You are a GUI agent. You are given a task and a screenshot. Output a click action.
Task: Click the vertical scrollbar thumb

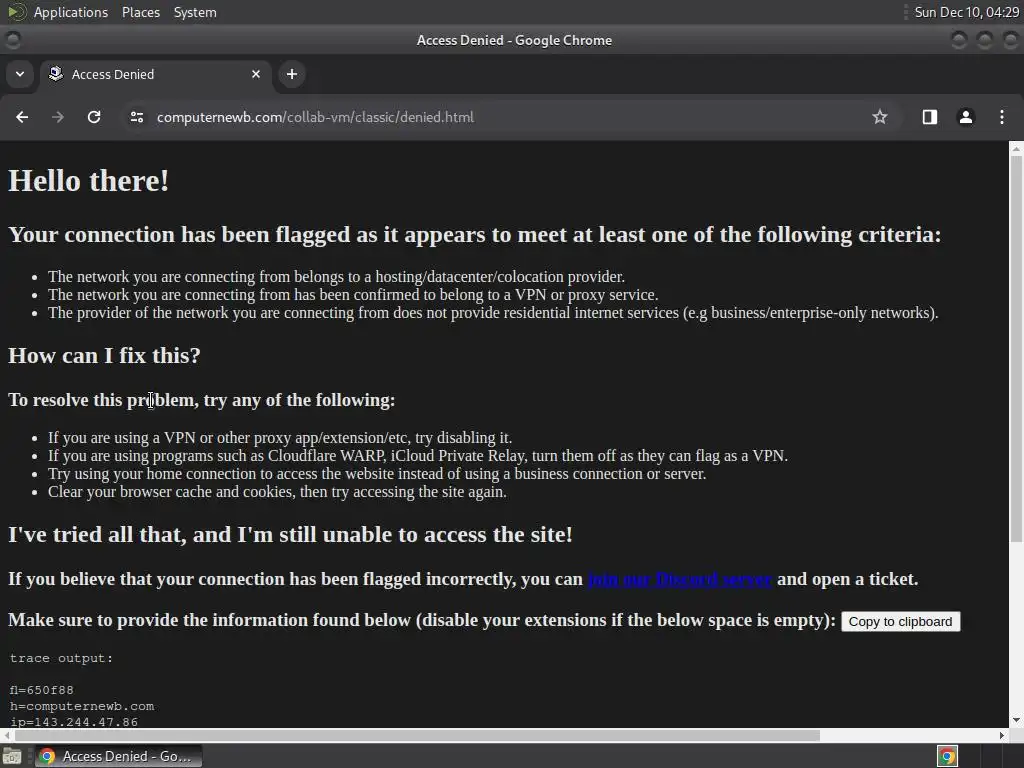pyautogui.click(x=1016, y=348)
